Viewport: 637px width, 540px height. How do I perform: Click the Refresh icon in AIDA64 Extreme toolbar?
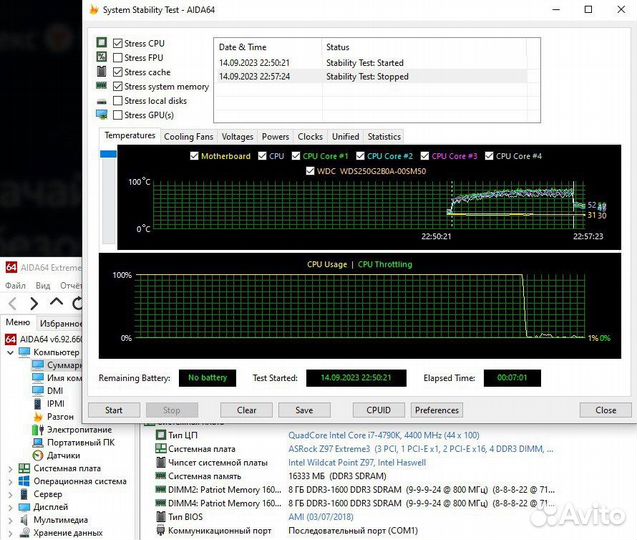pos(77,303)
